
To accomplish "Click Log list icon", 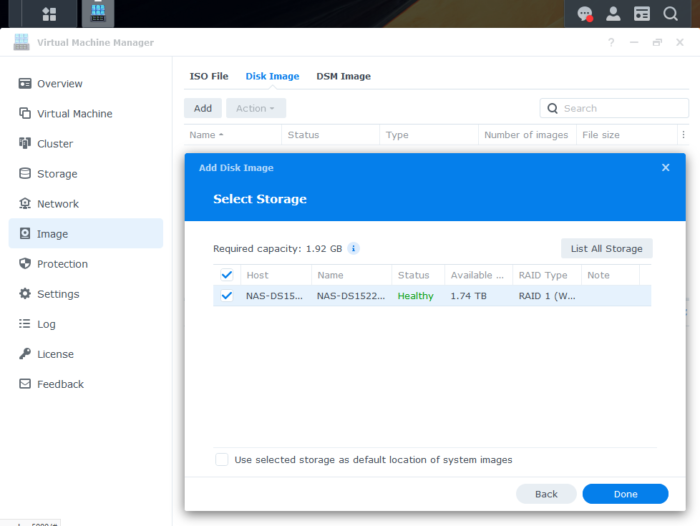I will [25, 324].
